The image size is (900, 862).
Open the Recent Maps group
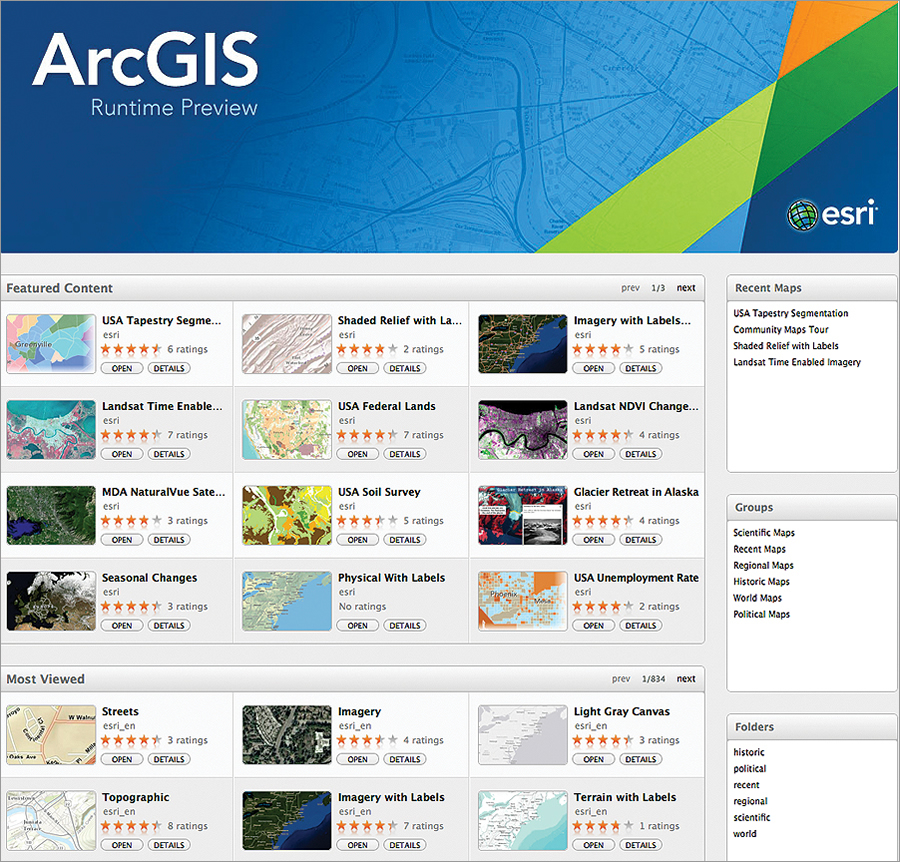(759, 549)
